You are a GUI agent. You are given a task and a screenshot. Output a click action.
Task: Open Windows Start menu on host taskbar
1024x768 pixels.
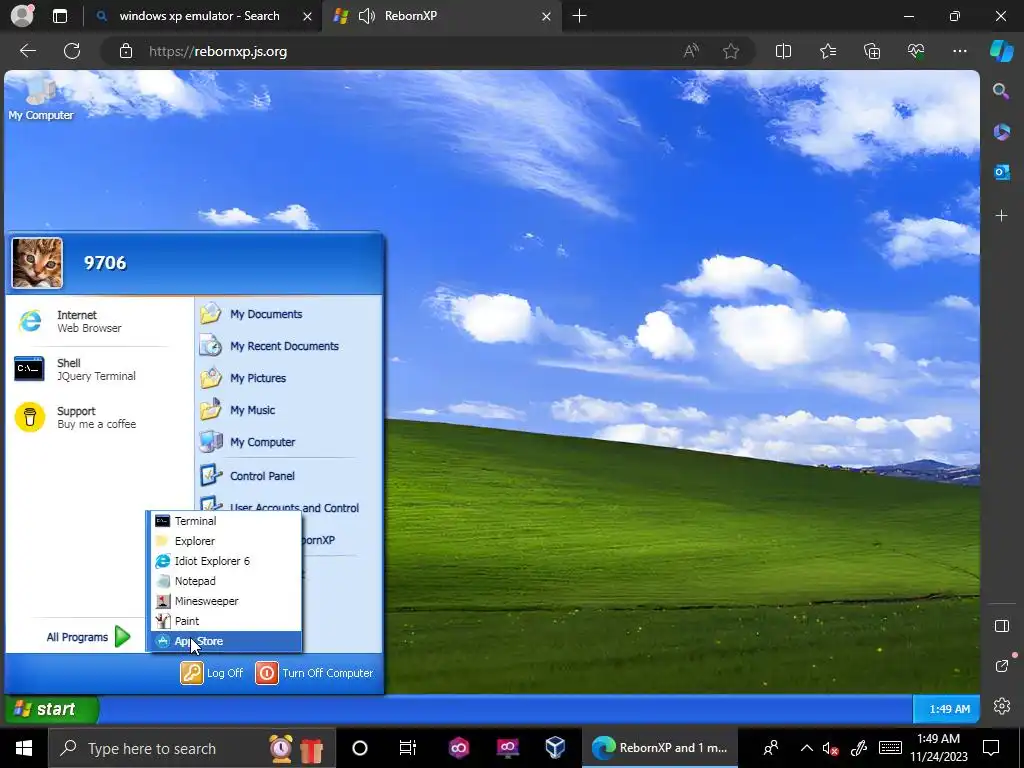coord(24,748)
